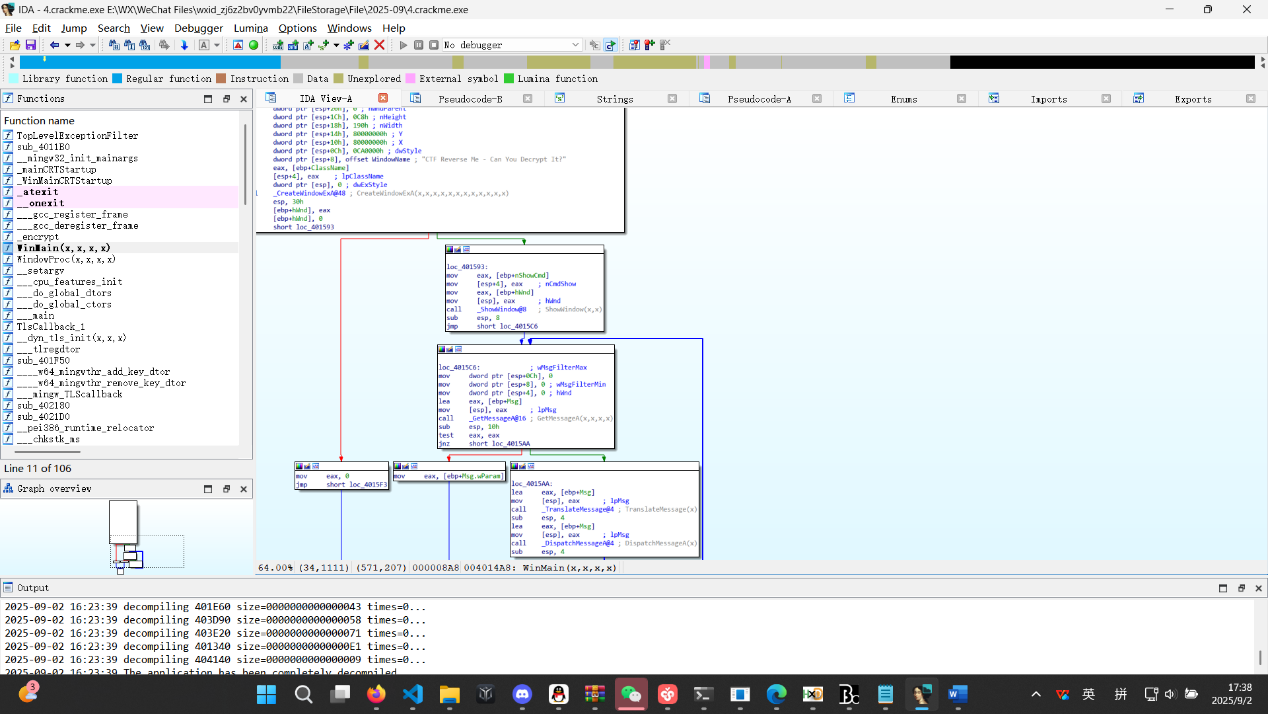Select WindowProc(x,x,x,x) in the functions list

pos(66,259)
